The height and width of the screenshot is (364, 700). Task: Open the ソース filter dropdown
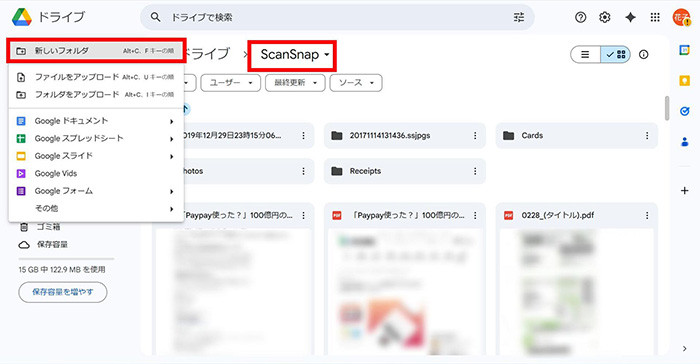point(356,83)
